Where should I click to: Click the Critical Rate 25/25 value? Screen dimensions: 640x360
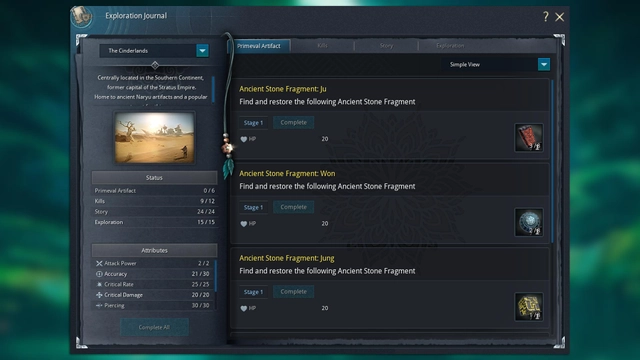(200, 284)
